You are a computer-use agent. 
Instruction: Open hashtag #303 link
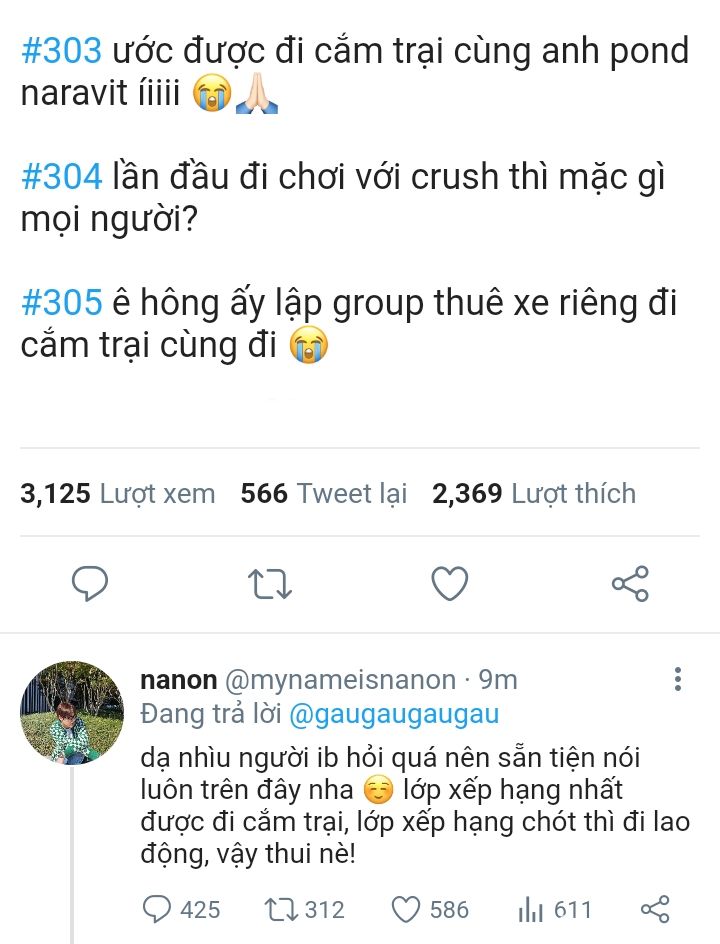tap(61, 51)
